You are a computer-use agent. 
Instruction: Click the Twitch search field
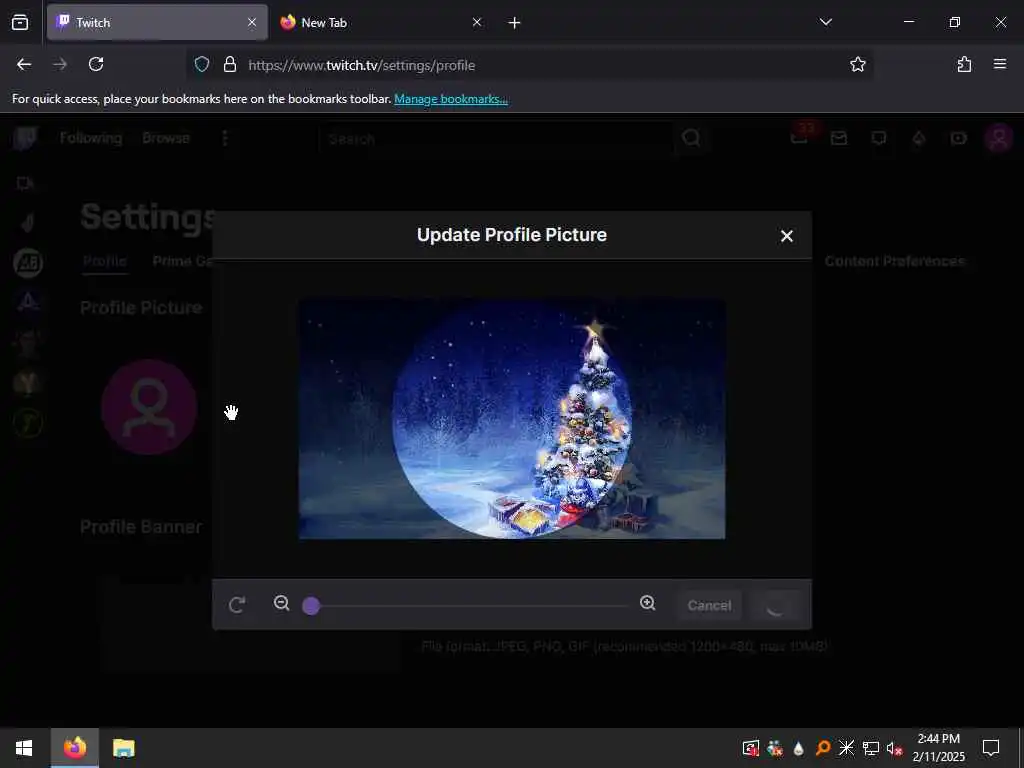[x=496, y=138]
